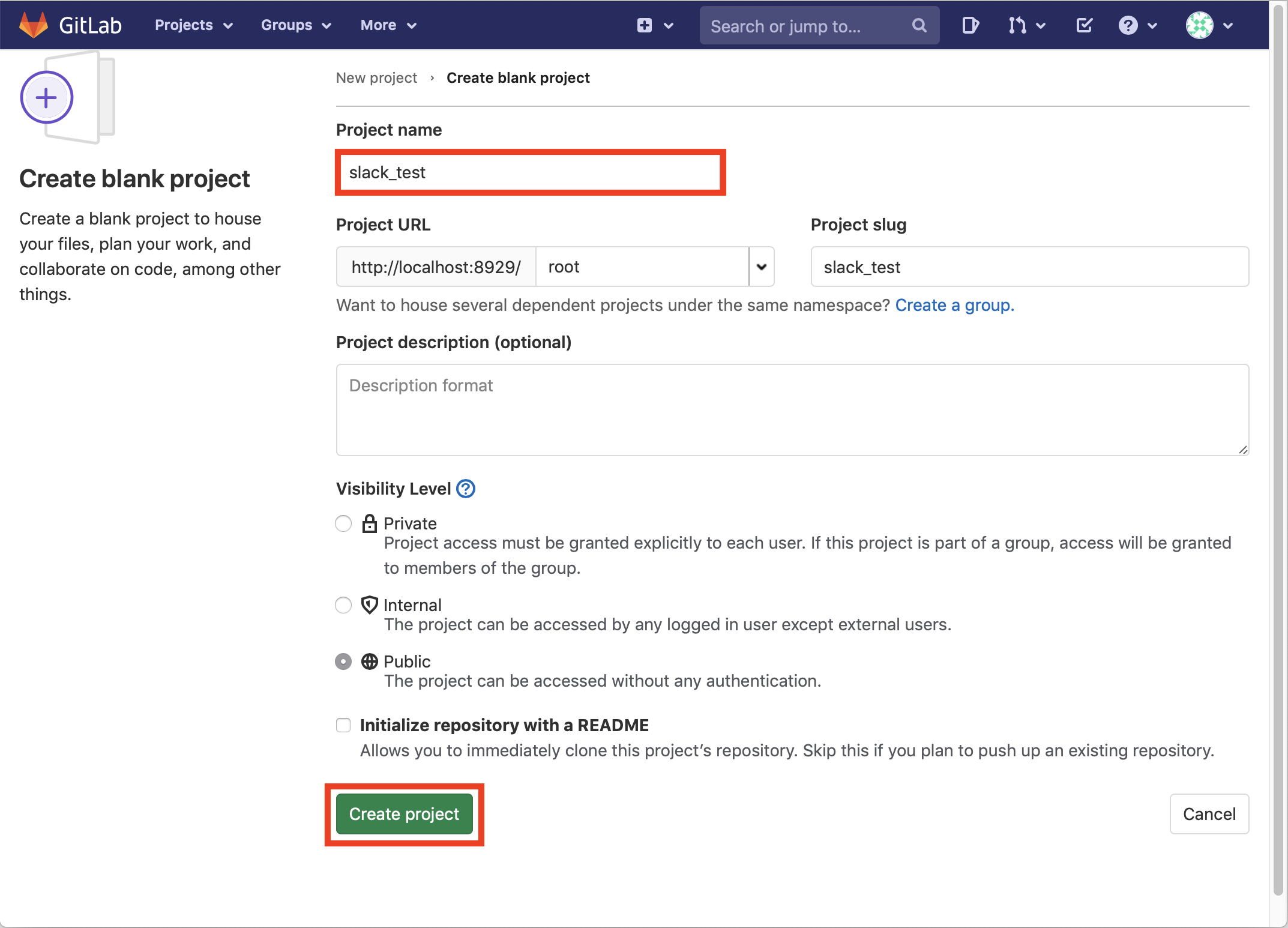Image resolution: width=1288 pixels, height=928 pixels.
Task: Expand the Groups menu
Action: [296, 25]
